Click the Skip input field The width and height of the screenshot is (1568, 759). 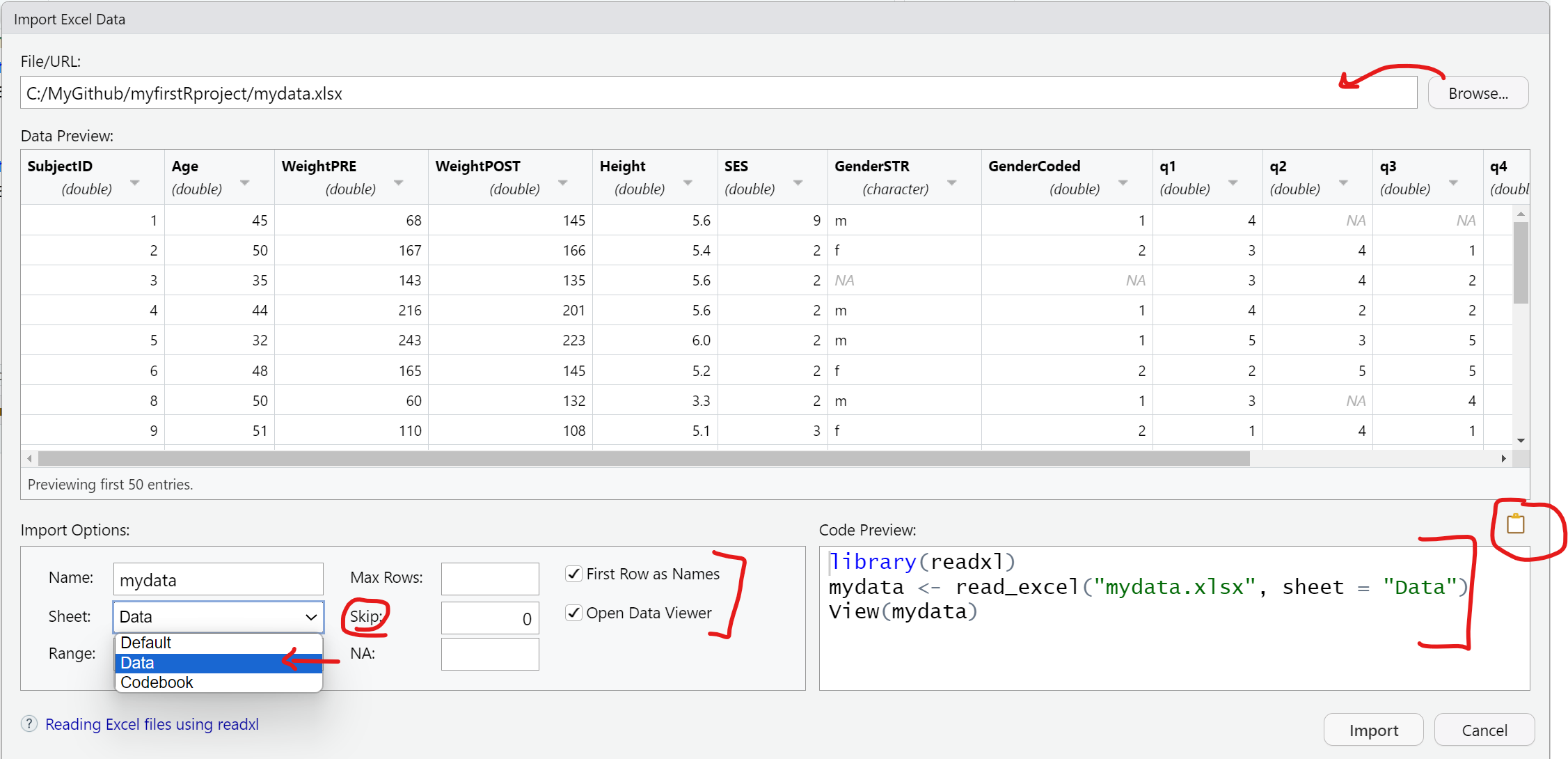pyautogui.click(x=490, y=618)
